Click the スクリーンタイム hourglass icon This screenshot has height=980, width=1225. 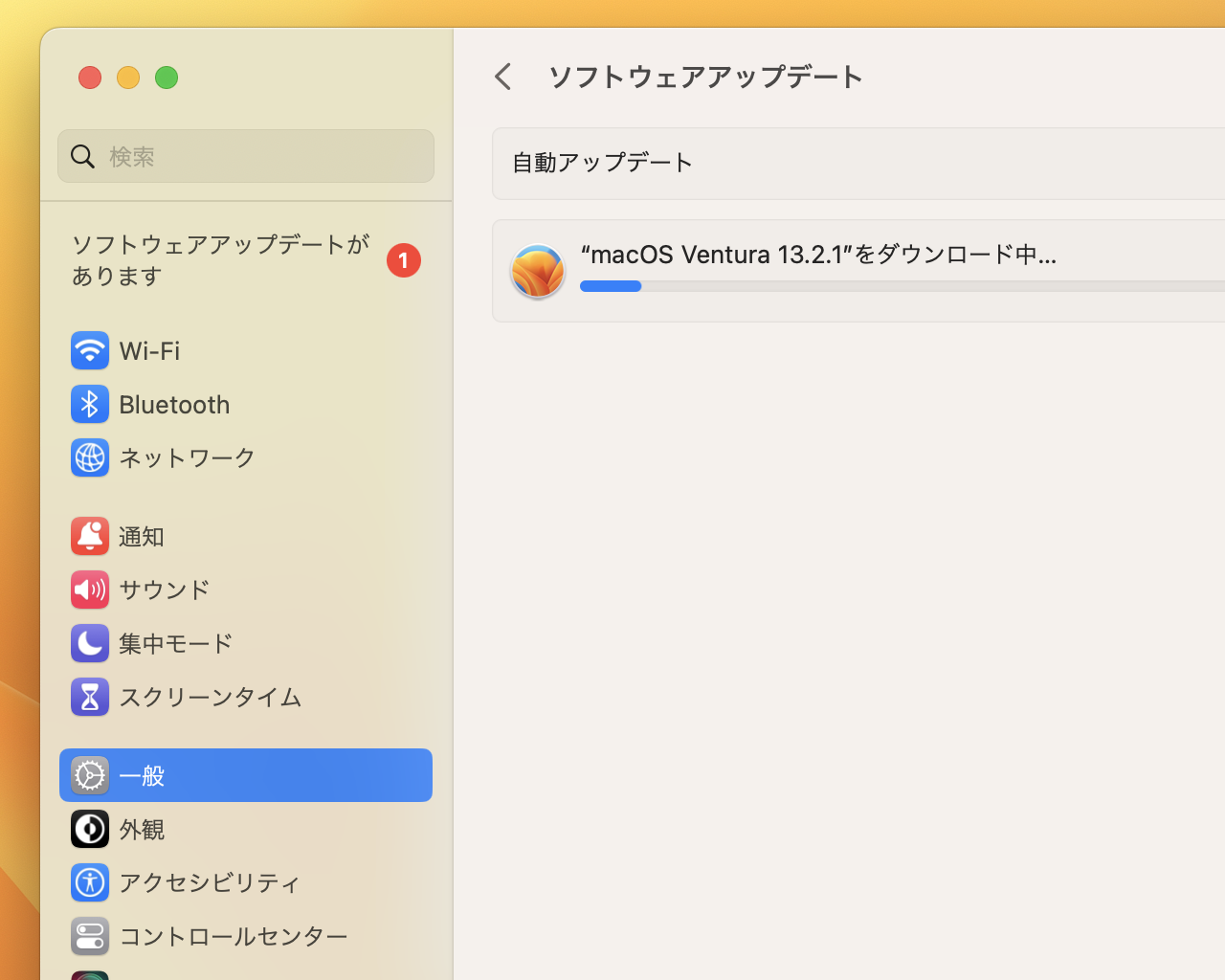click(x=89, y=697)
